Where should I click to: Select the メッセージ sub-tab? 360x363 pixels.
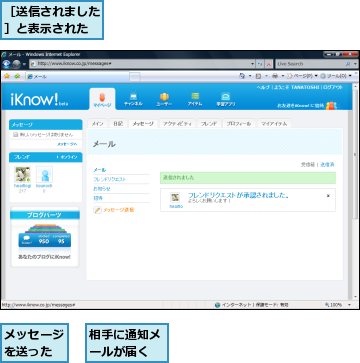[143, 124]
